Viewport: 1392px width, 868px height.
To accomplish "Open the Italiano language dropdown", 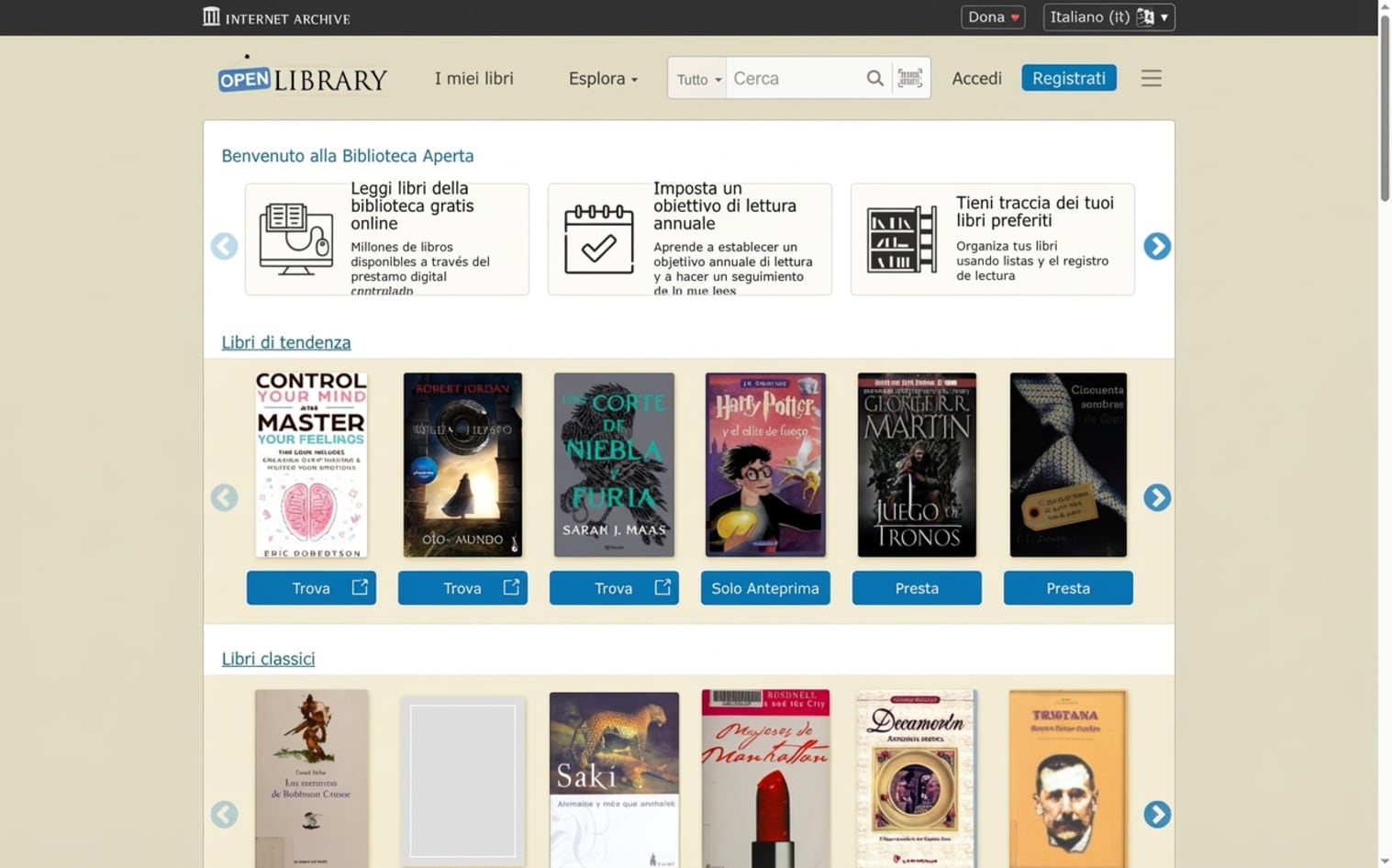I will coord(1108,17).
